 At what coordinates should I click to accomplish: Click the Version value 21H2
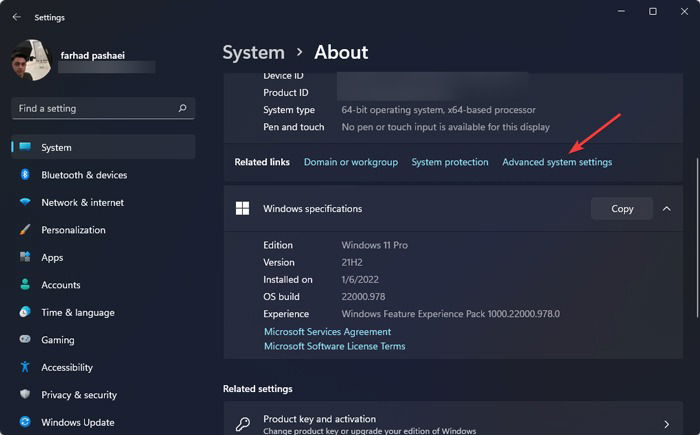click(x=352, y=262)
